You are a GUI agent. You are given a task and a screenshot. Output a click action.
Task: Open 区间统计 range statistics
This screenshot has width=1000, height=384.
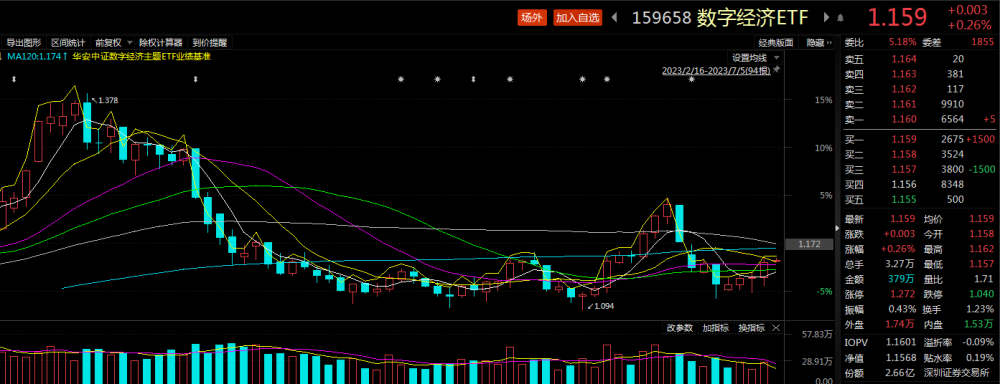(x=68, y=43)
